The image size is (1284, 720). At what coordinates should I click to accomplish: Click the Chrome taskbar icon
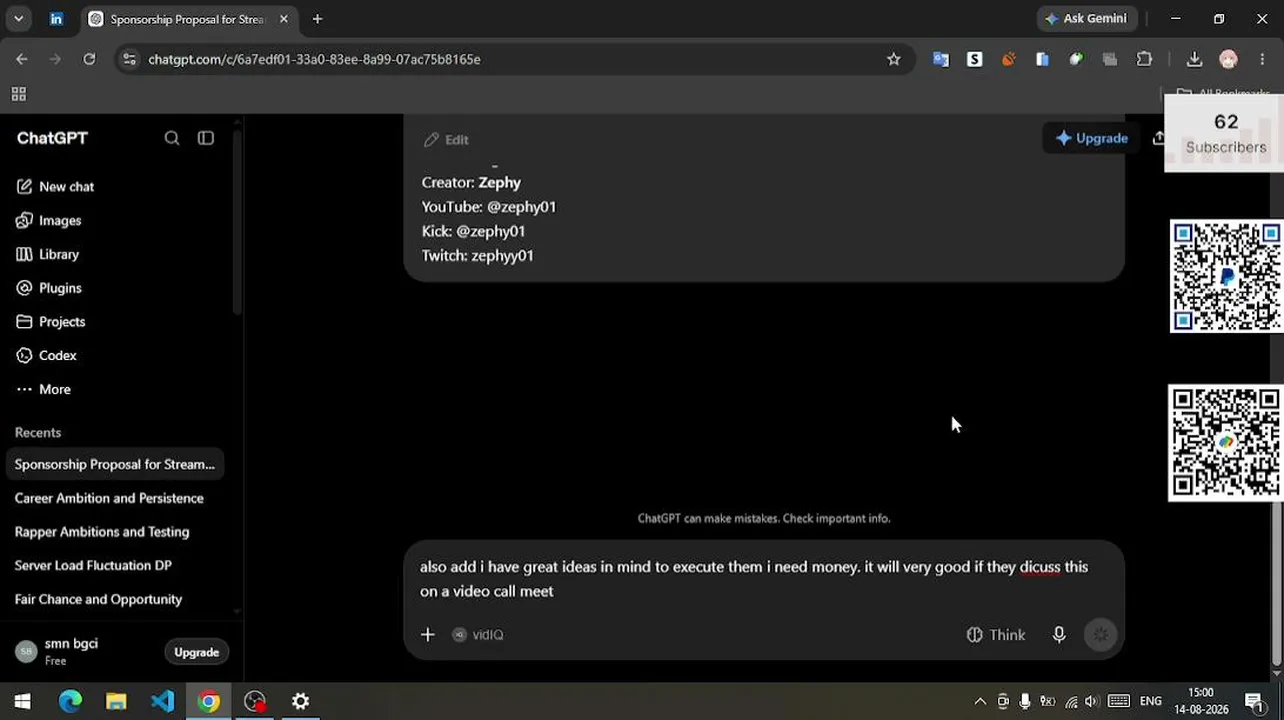[x=208, y=701]
